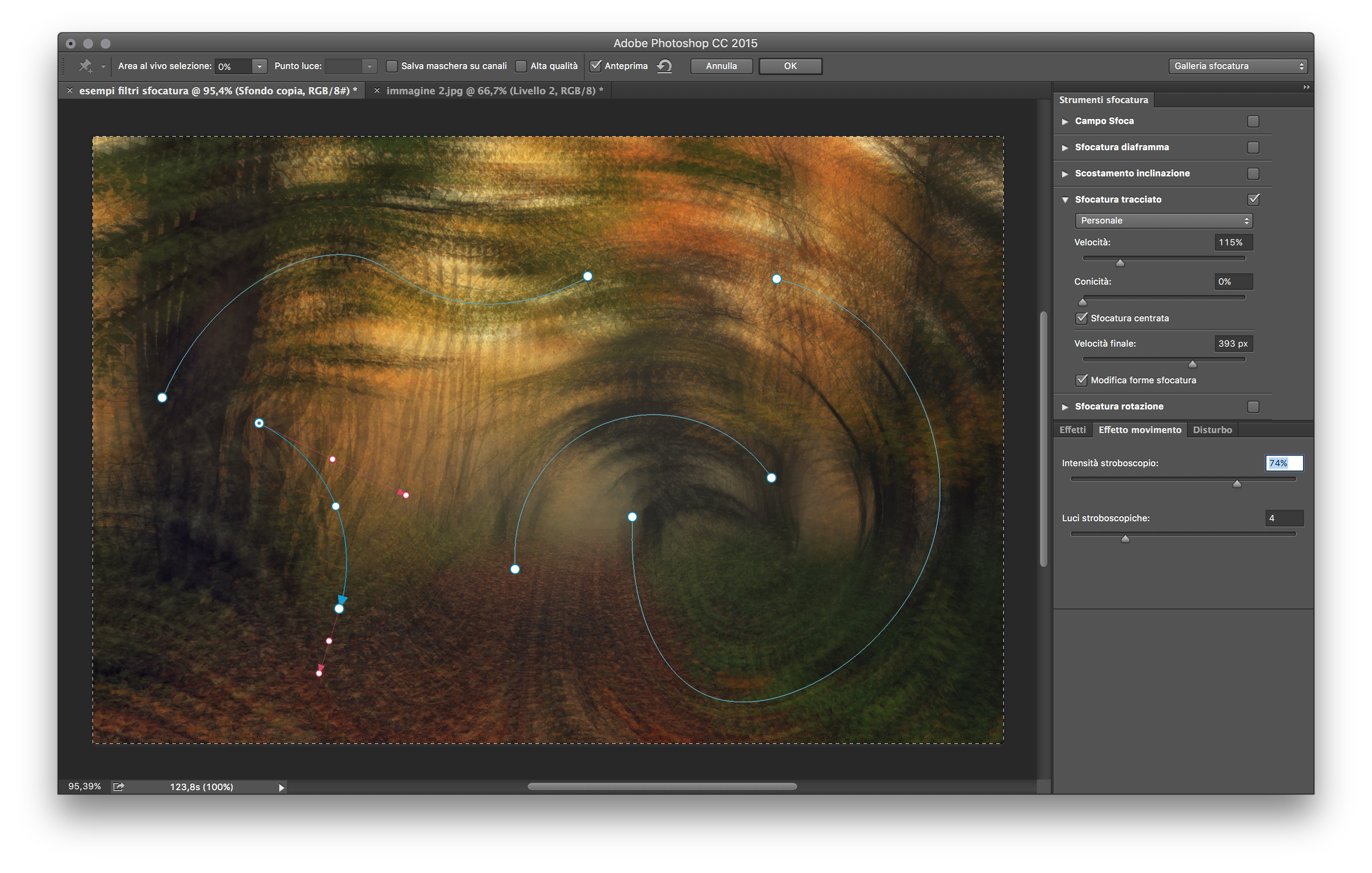The height and width of the screenshot is (873, 1372).
Task: Click the status bar play arrow icon
Action: [x=281, y=787]
